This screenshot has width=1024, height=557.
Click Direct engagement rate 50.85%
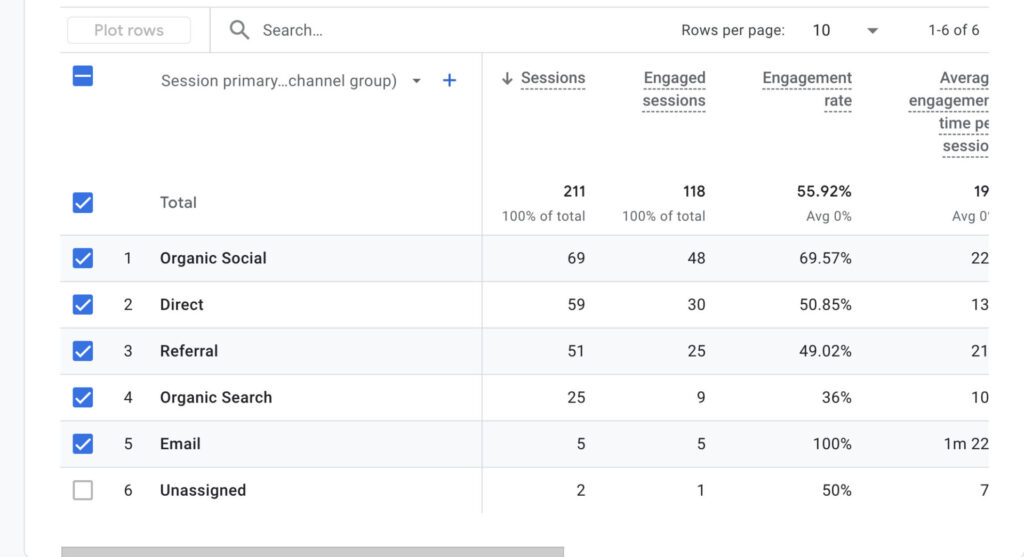click(x=825, y=304)
